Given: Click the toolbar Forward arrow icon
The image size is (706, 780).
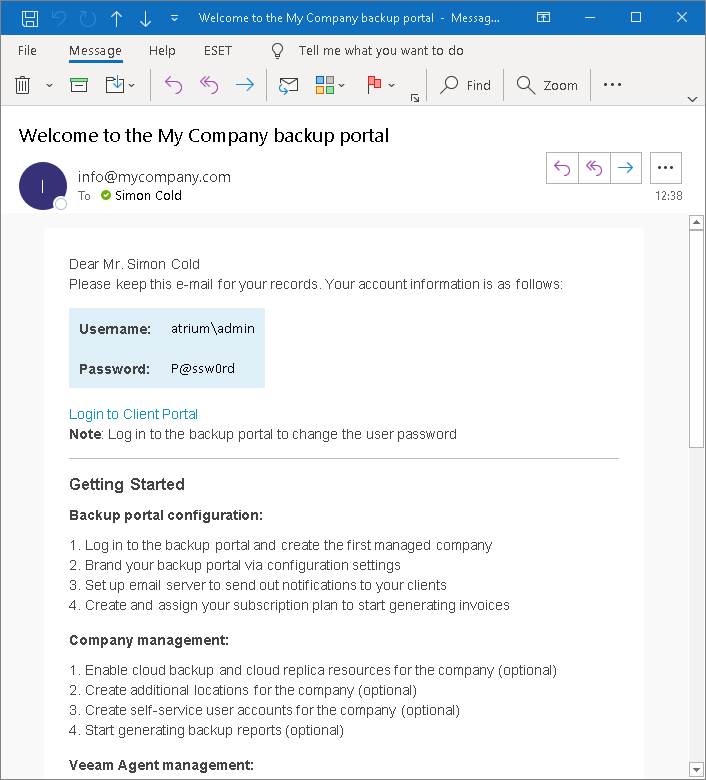Looking at the screenshot, I should pos(244,85).
